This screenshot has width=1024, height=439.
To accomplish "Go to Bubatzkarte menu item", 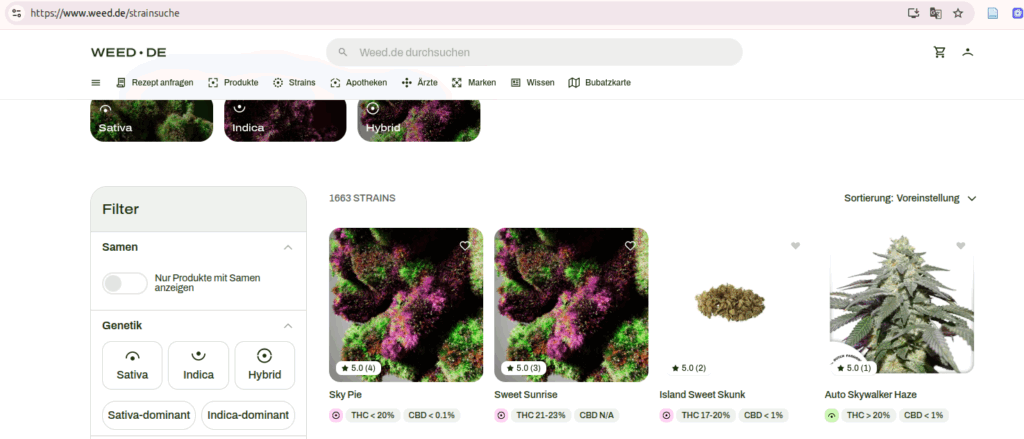I will click(x=600, y=83).
